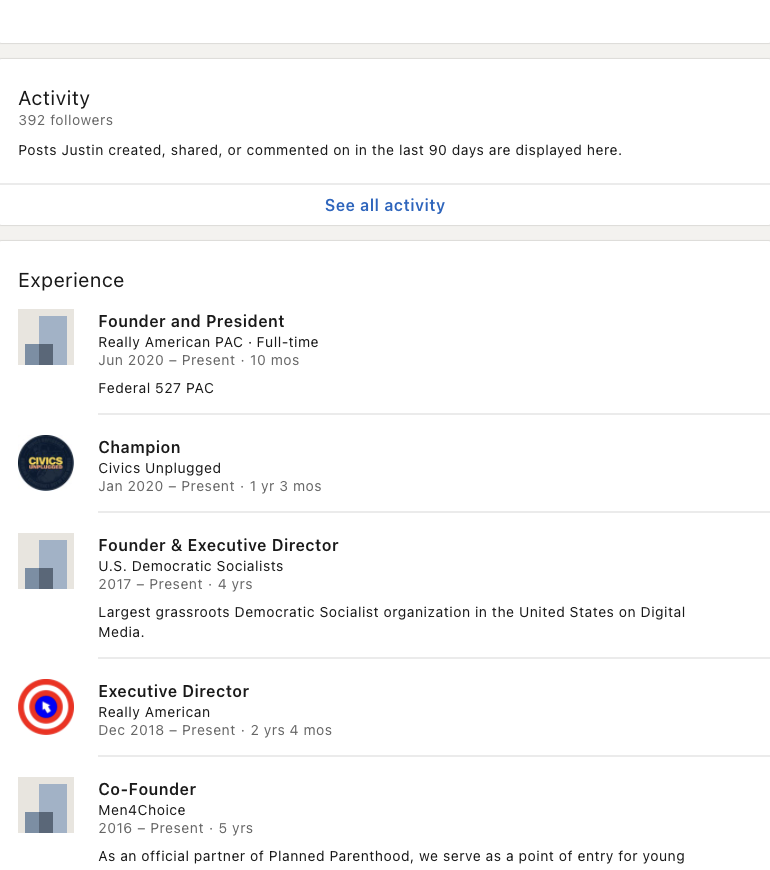Select the Champion role title
Viewport: 770px width, 870px height.
139,447
